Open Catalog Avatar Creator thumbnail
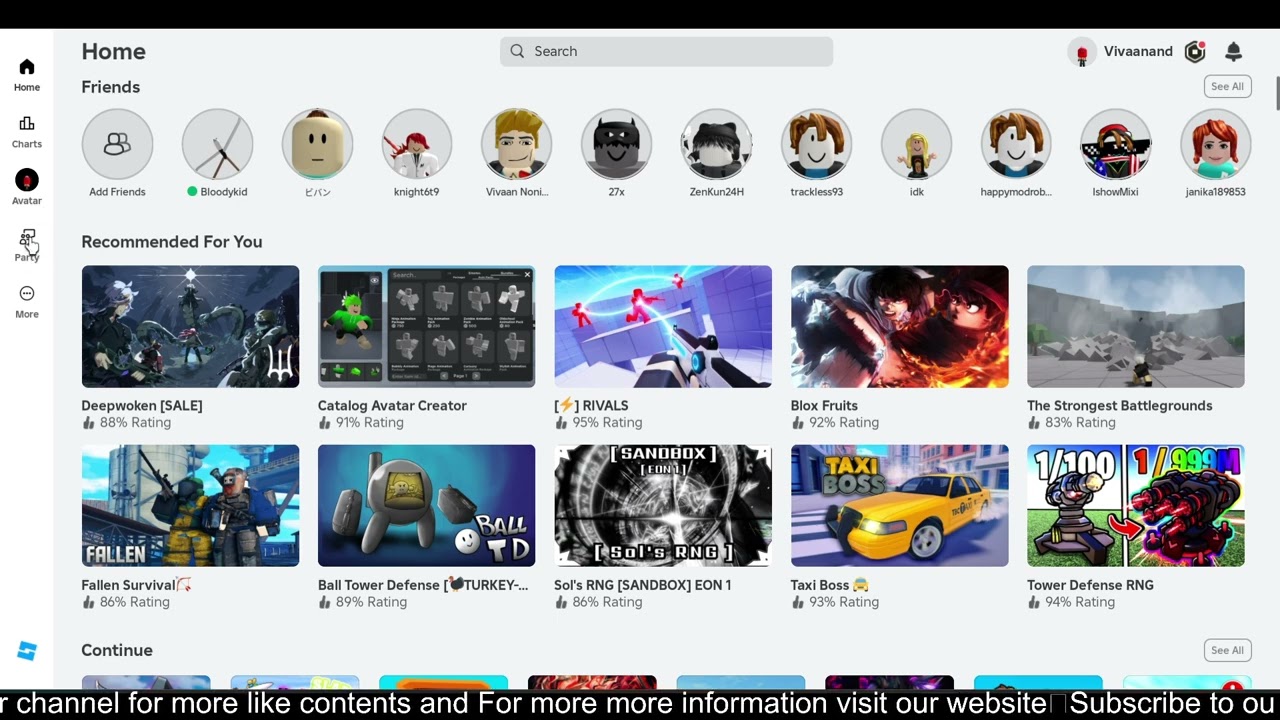The height and width of the screenshot is (720, 1280). point(426,326)
